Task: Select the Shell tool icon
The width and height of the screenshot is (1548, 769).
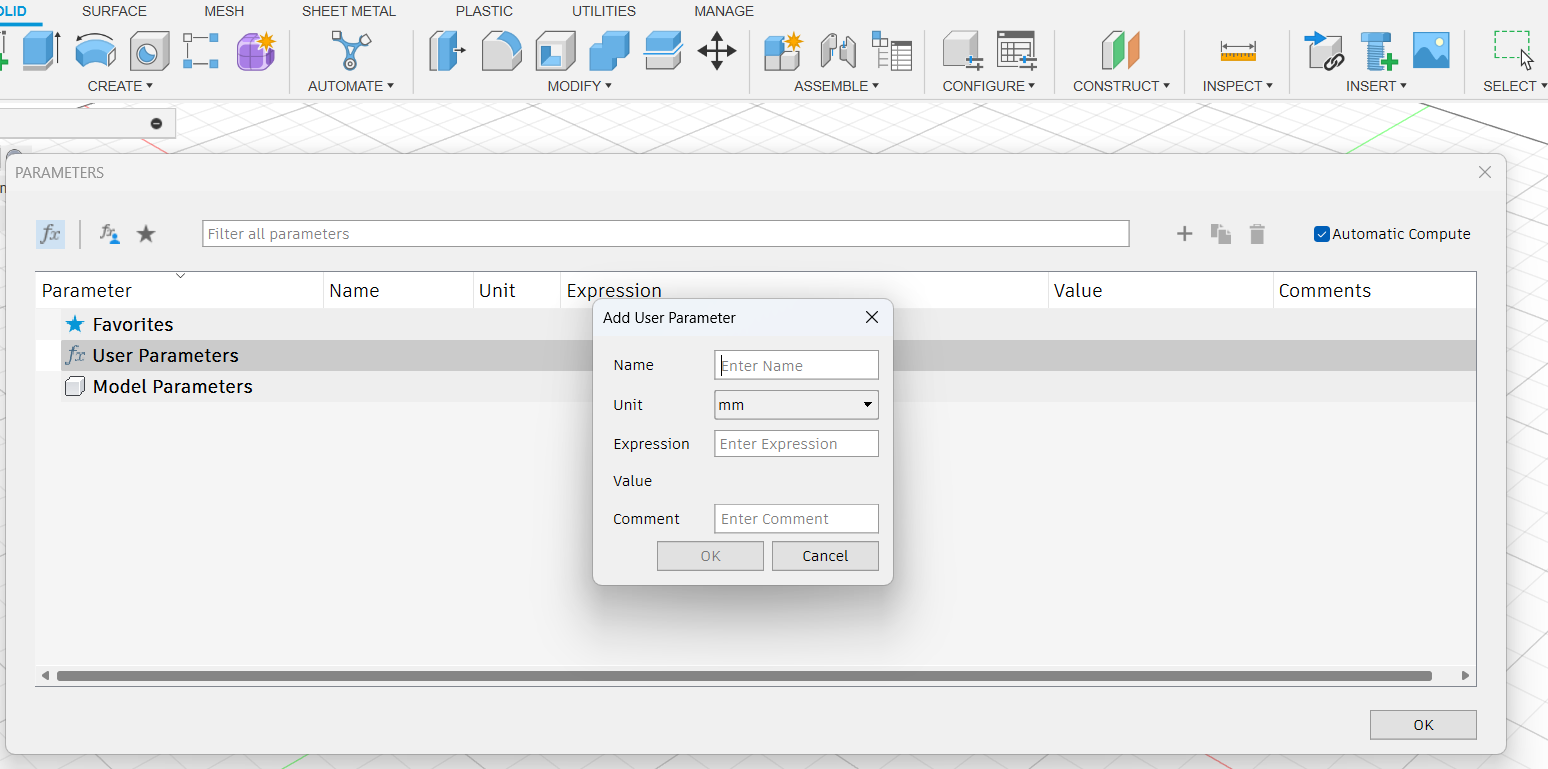Action: (555, 50)
